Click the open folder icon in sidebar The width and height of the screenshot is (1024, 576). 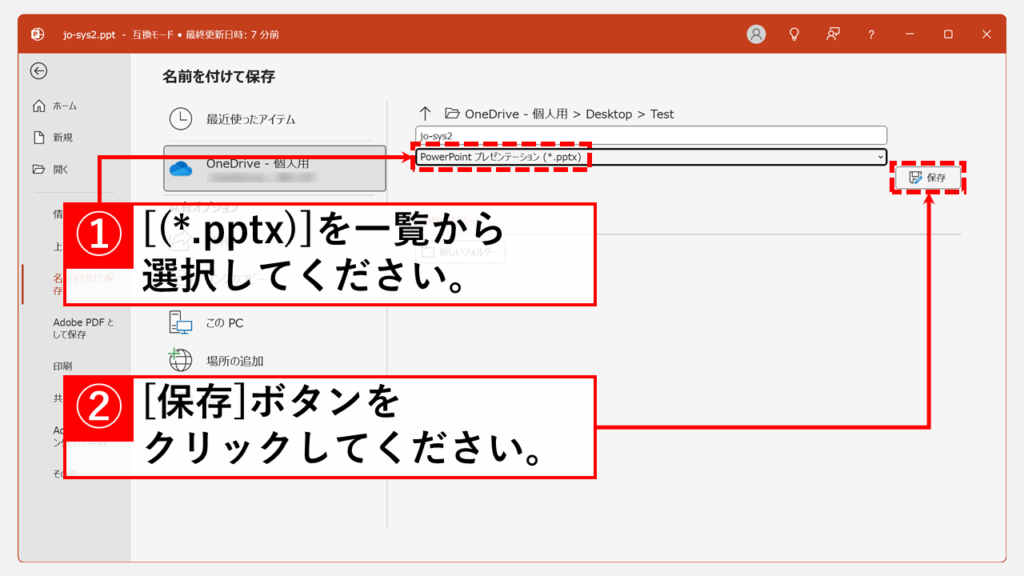pos(39,169)
